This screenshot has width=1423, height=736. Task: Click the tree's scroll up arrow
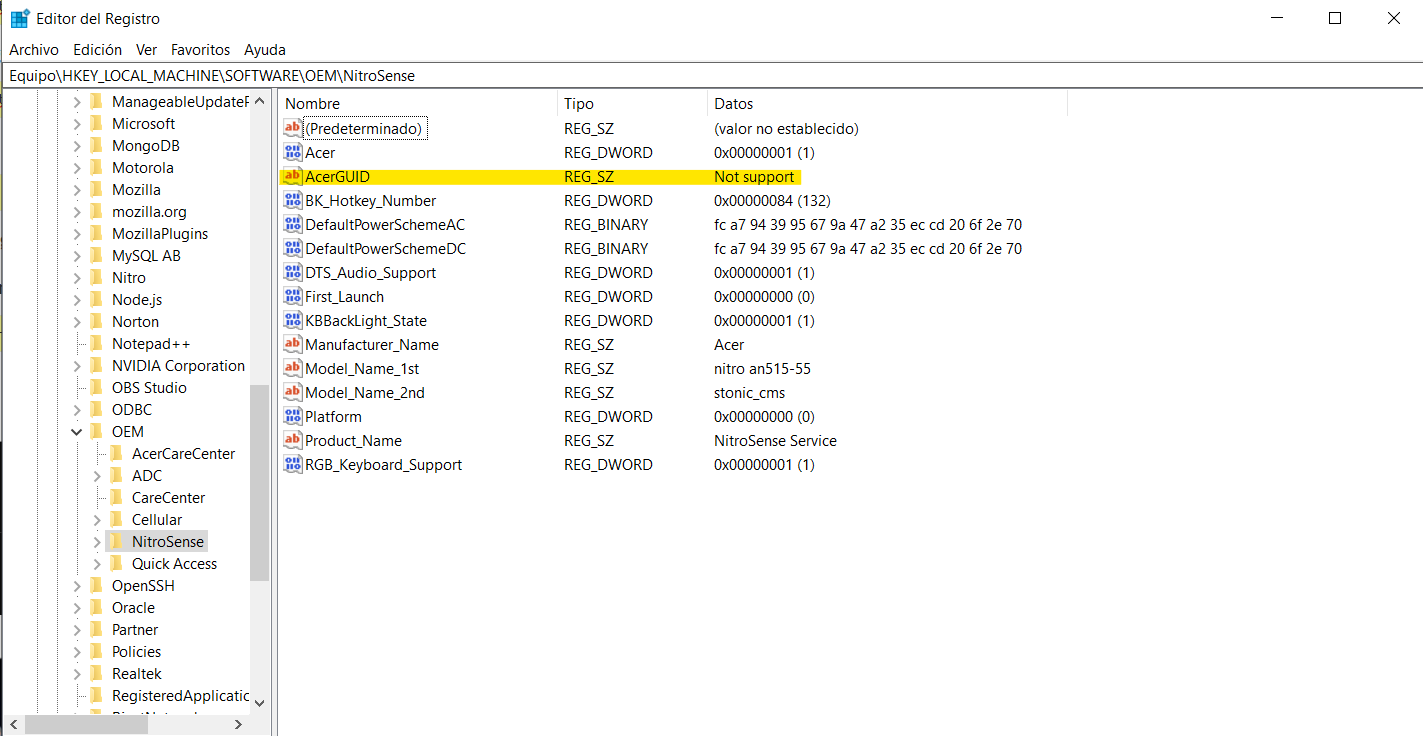pyautogui.click(x=260, y=101)
